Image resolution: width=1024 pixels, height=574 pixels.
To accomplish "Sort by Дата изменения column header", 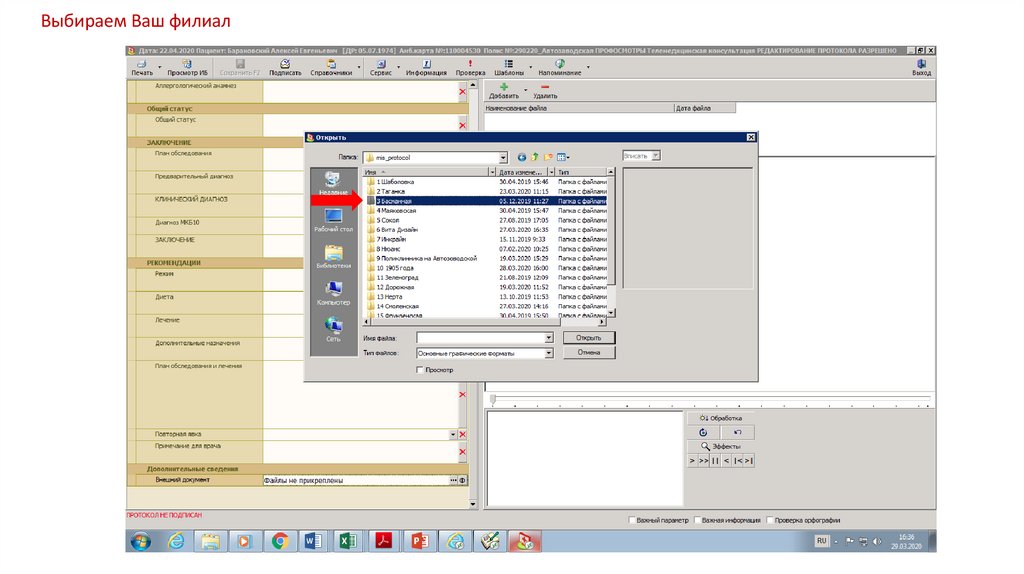I will [x=522, y=172].
